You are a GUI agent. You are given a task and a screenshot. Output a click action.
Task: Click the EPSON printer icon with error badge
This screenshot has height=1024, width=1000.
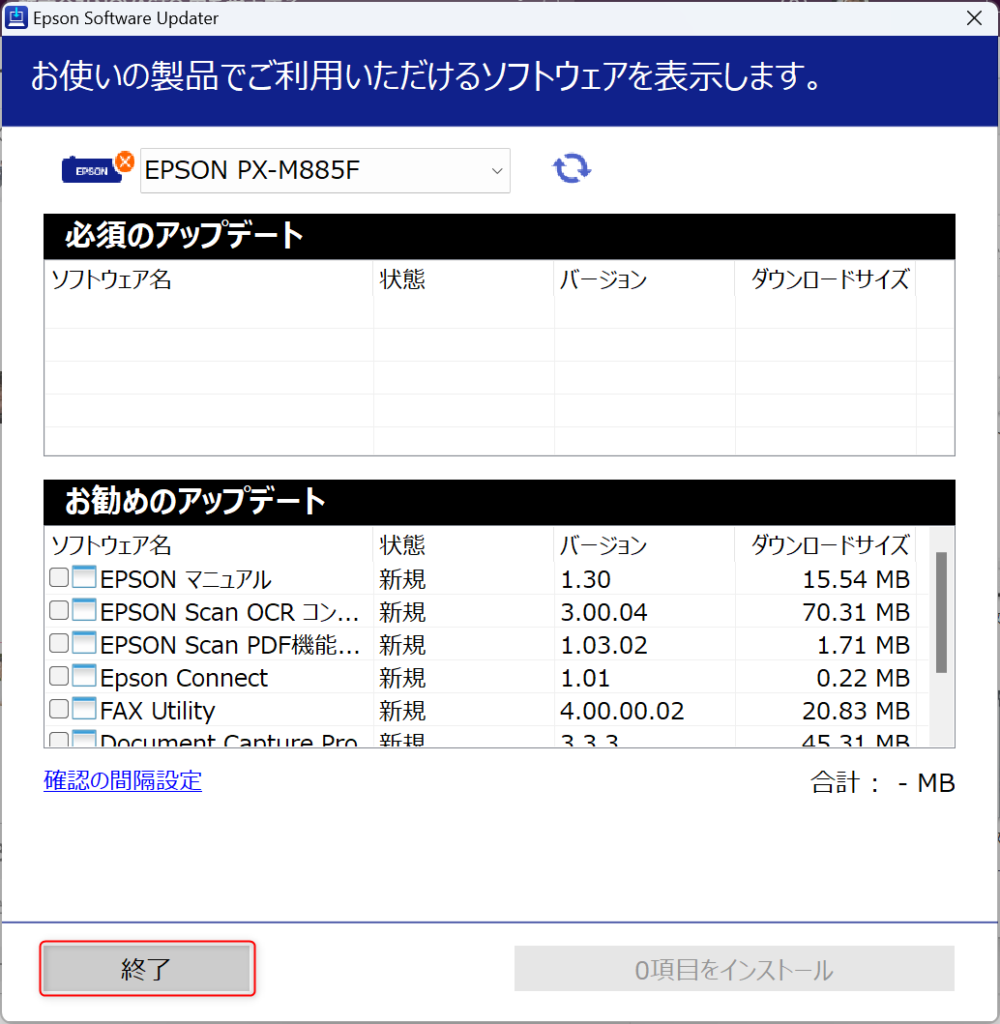tap(97, 168)
